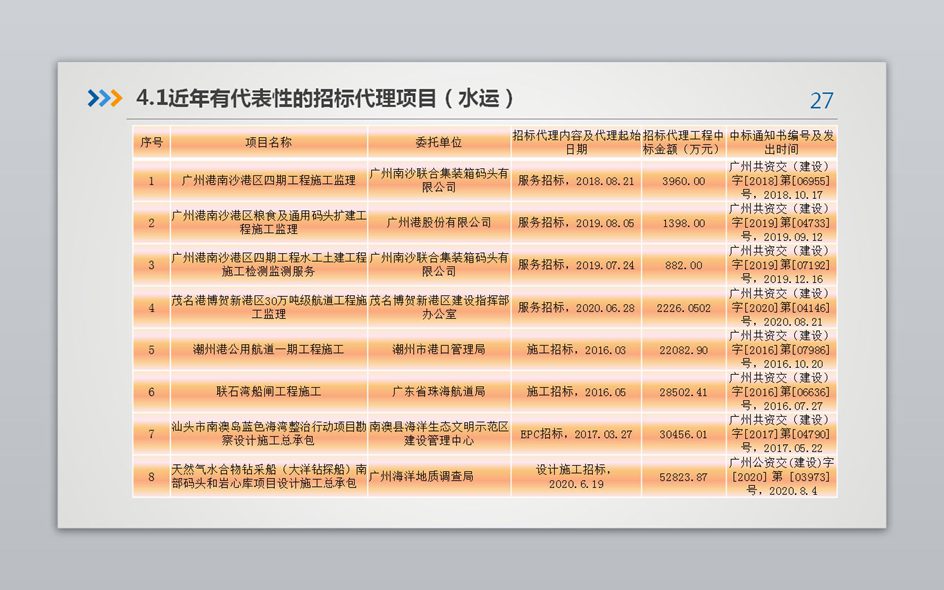The width and height of the screenshot is (944, 590).
Task: Select the 广州港股份有限公司 client cell
Action: pyautogui.click(x=438, y=223)
